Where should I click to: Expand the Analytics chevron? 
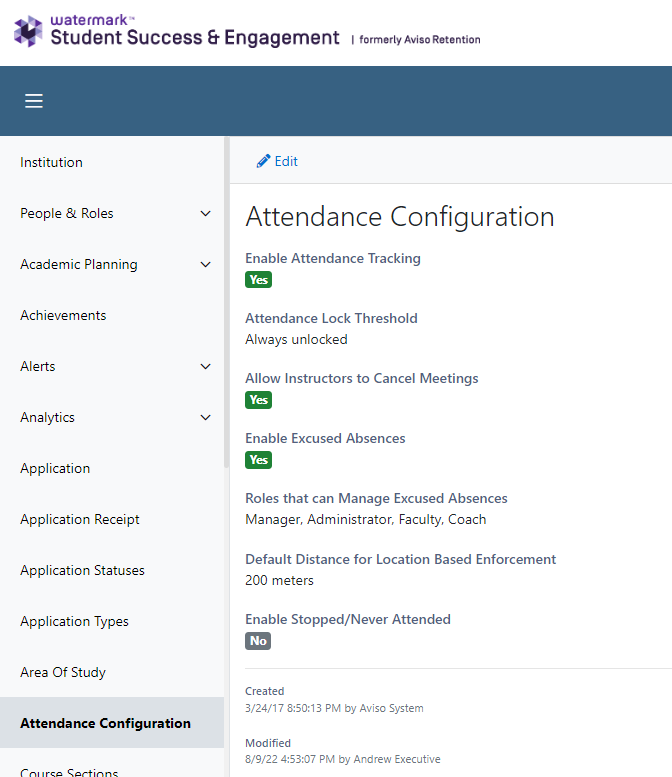[x=205, y=418]
